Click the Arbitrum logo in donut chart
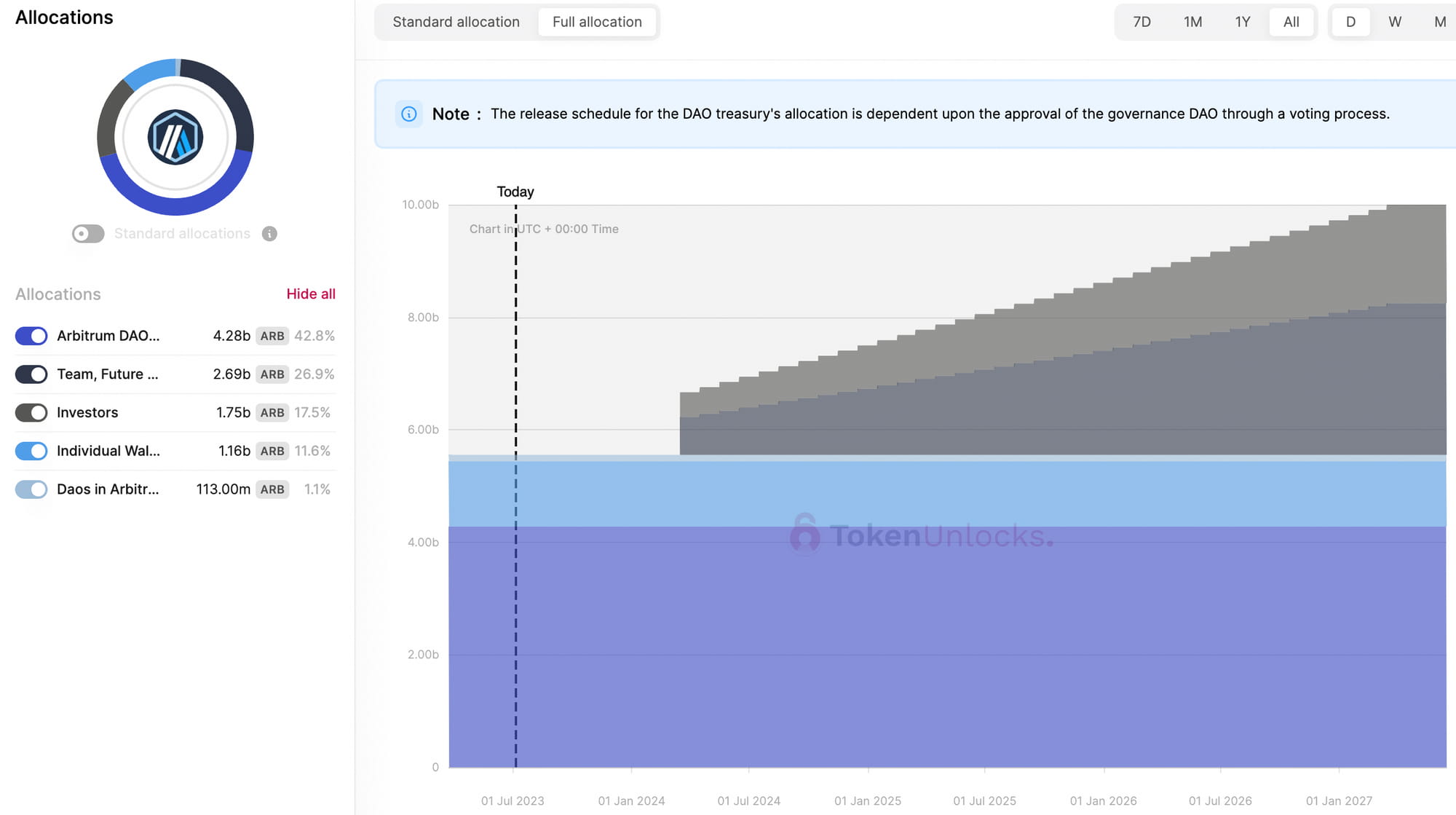The image size is (1456, 815). pos(175,137)
